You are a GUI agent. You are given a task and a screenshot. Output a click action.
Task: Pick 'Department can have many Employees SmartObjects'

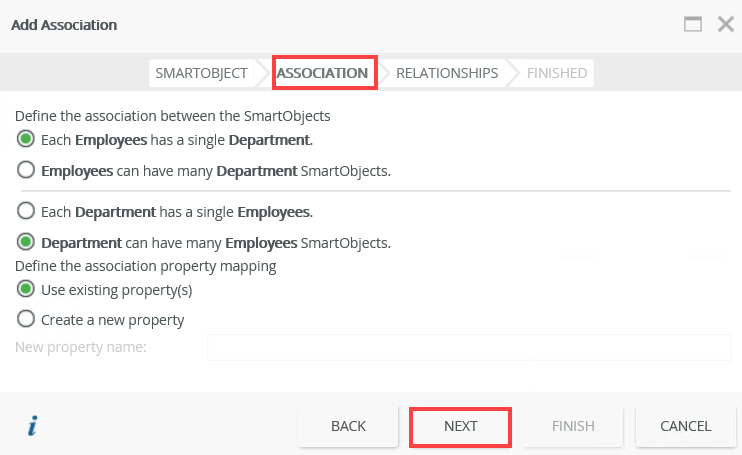(26, 243)
